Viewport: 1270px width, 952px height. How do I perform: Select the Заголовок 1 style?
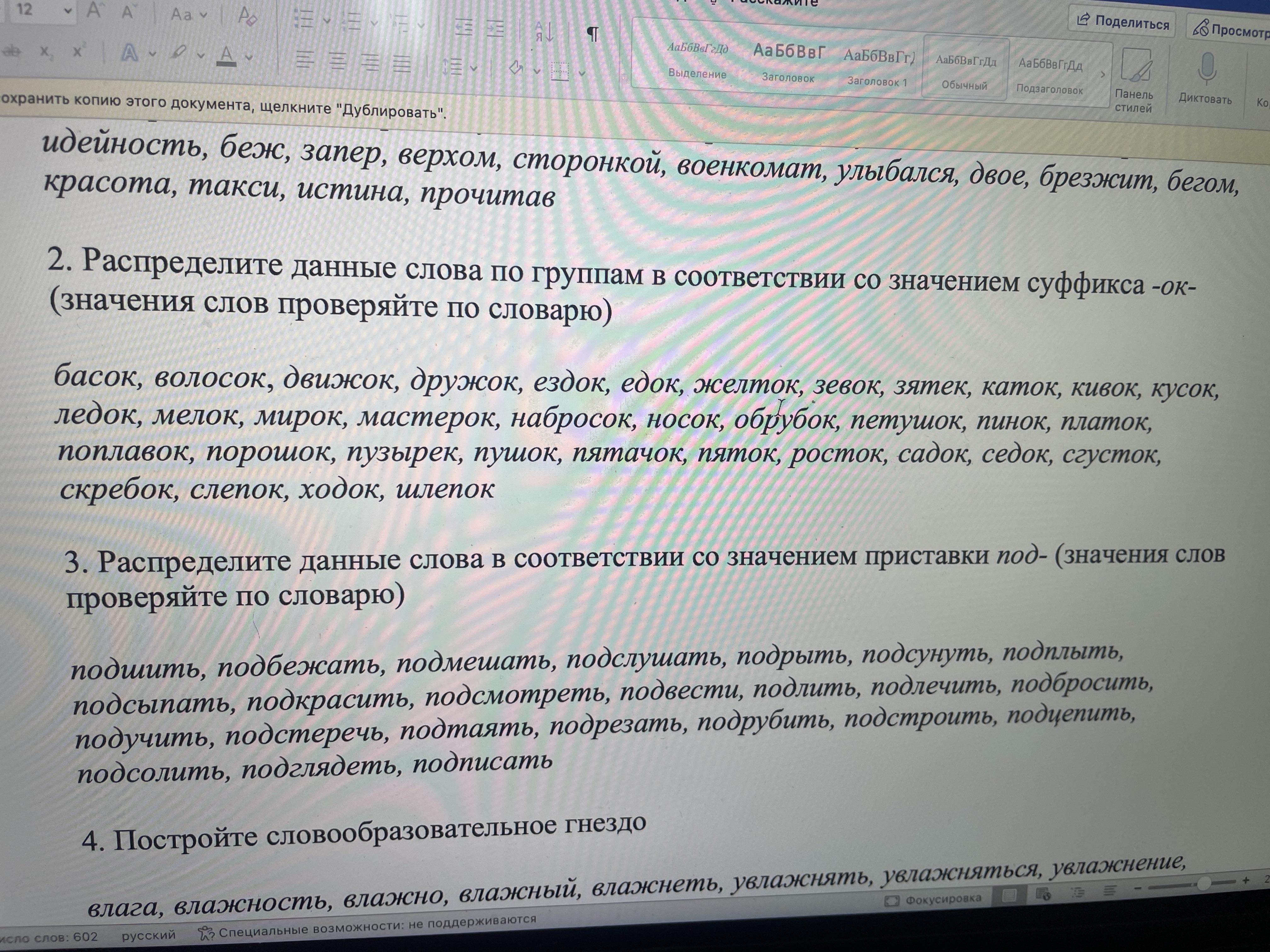(x=878, y=68)
